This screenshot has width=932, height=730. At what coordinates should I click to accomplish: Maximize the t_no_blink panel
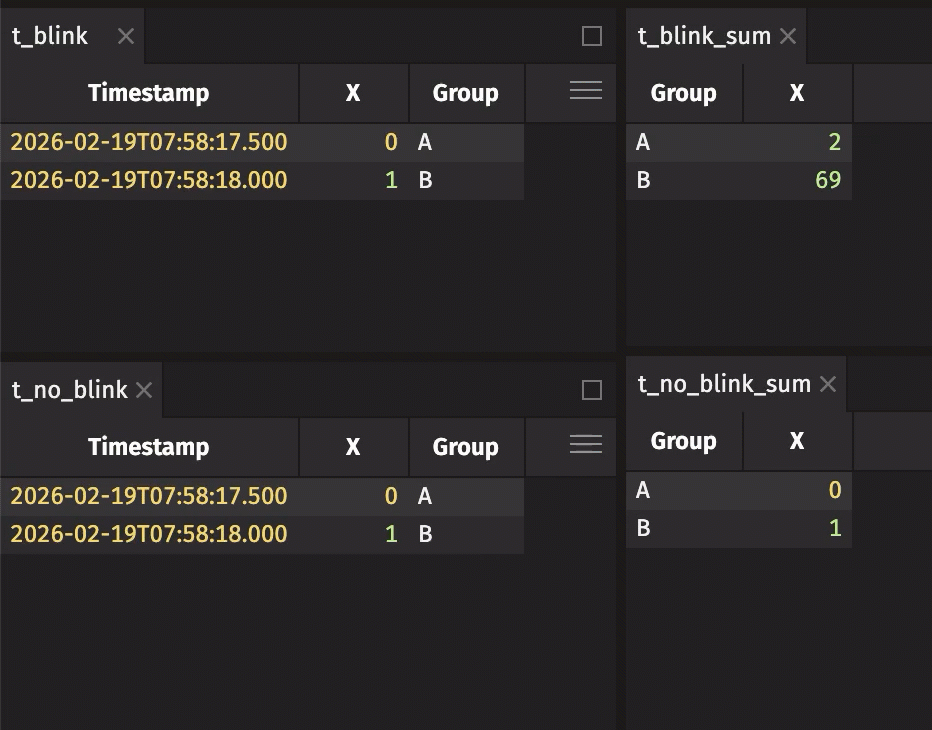(592, 390)
